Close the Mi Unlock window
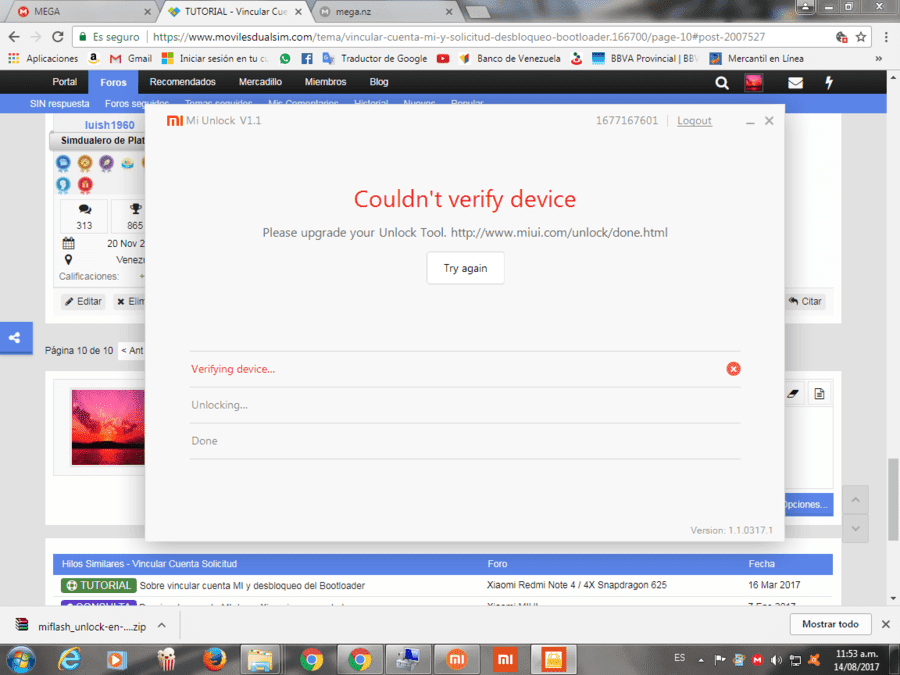The width and height of the screenshot is (900, 675). pos(769,121)
